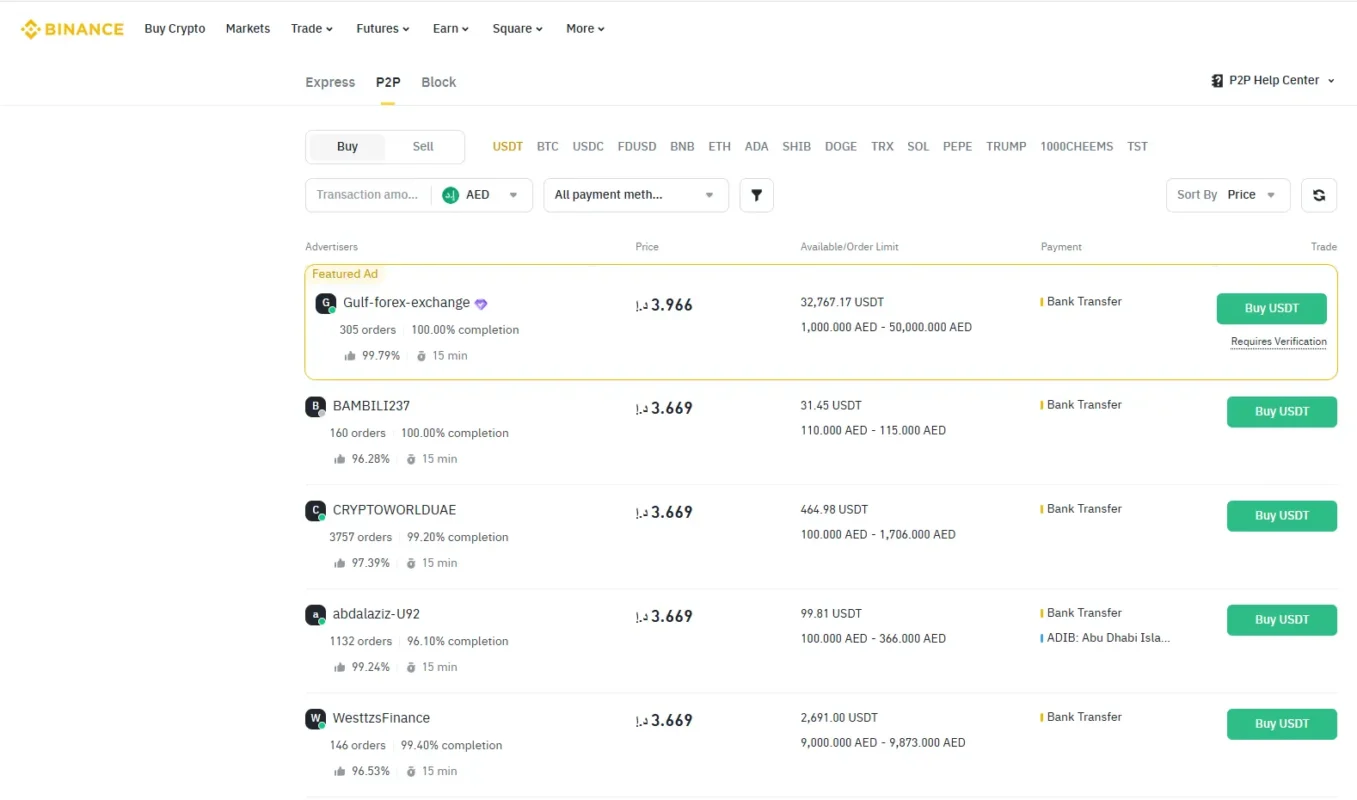
Task: Refresh the listings with the refresh icon
Action: tap(1319, 195)
